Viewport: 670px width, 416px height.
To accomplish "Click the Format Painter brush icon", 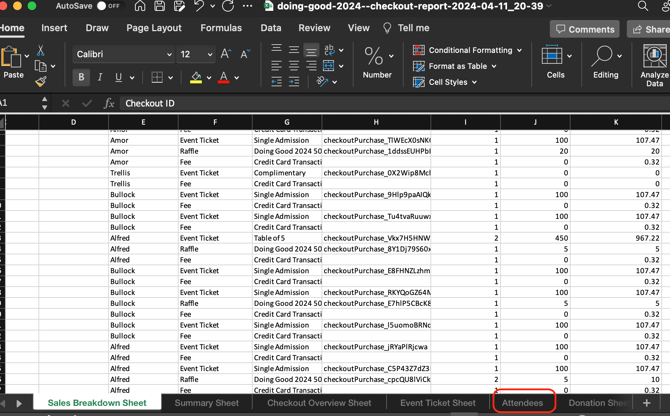I will point(40,82).
